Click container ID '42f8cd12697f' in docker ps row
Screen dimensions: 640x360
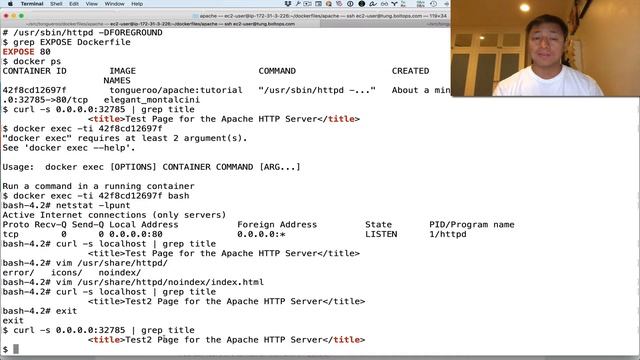[34, 90]
